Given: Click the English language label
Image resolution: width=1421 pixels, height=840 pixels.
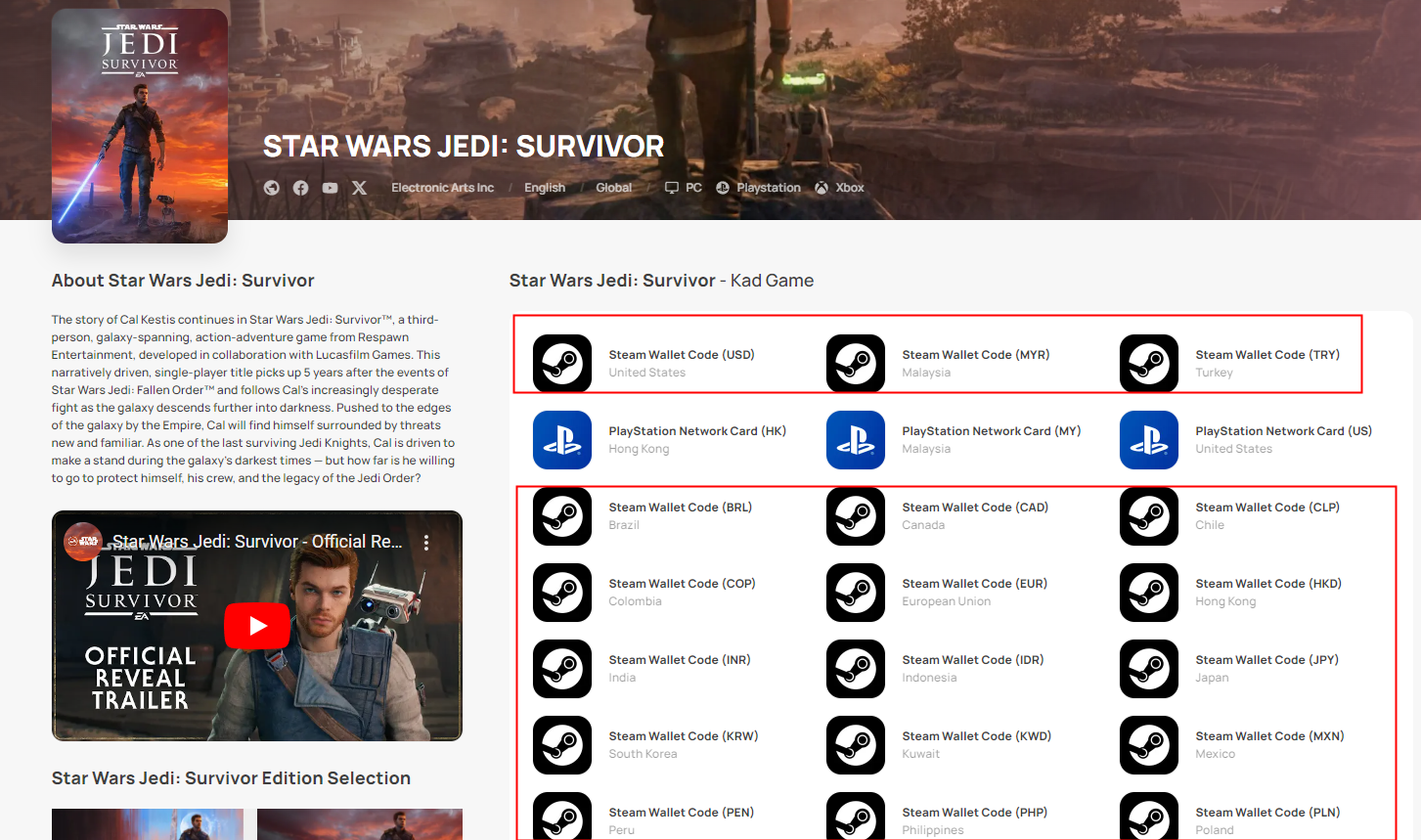Looking at the screenshot, I should [545, 188].
